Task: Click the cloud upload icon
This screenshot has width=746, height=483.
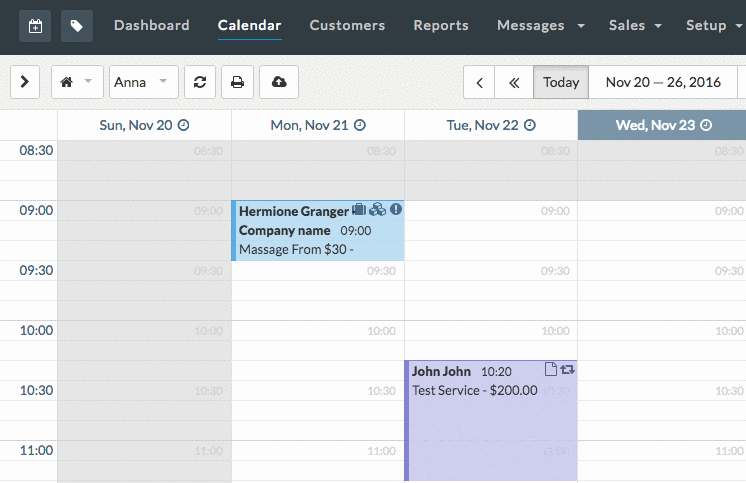Action: (x=279, y=82)
